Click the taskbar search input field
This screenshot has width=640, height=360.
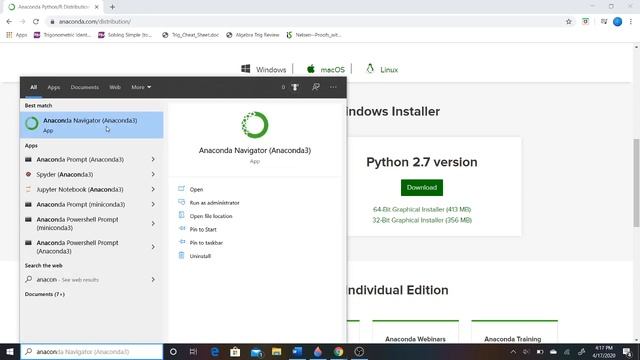click(92, 352)
